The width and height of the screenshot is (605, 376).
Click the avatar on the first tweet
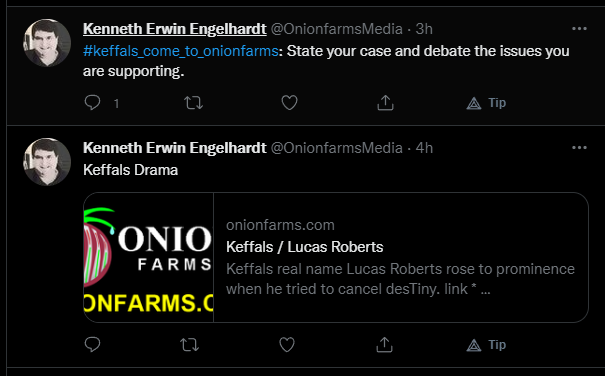coord(47,43)
